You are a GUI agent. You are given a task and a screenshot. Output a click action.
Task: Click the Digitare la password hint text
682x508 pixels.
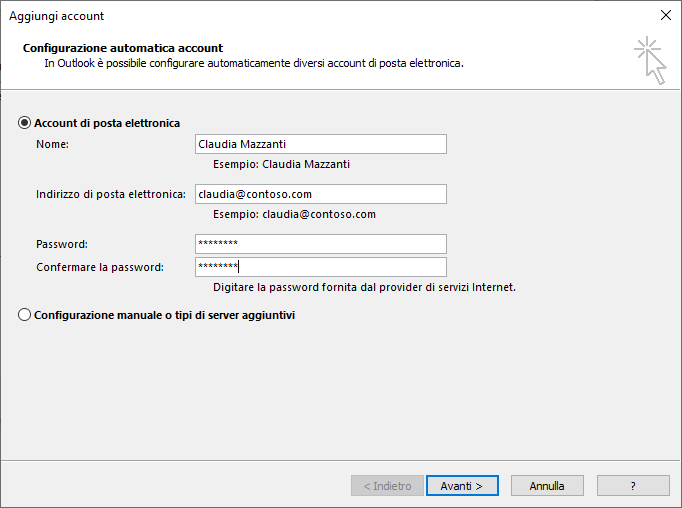tap(364, 287)
